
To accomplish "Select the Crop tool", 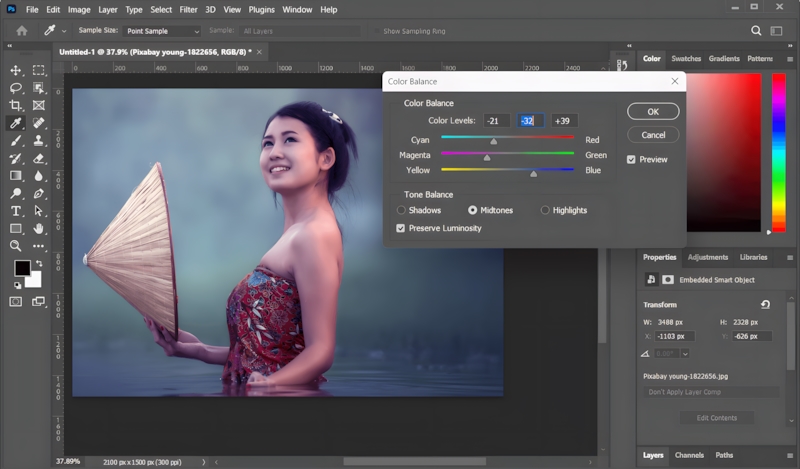I will 16,105.
